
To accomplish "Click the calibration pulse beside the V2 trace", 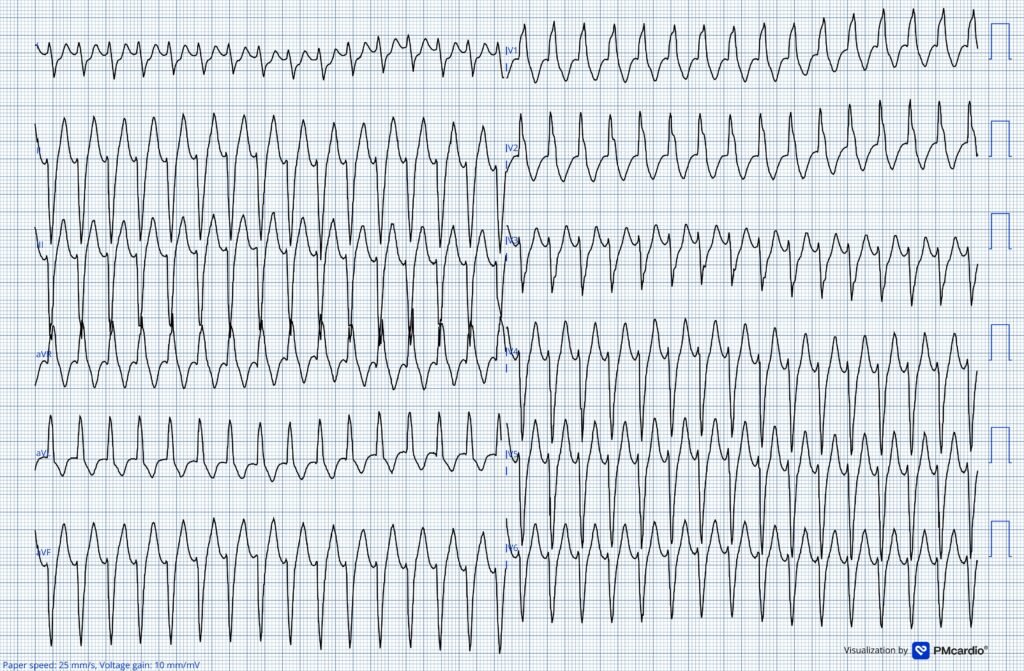I will click(x=999, y=137).
